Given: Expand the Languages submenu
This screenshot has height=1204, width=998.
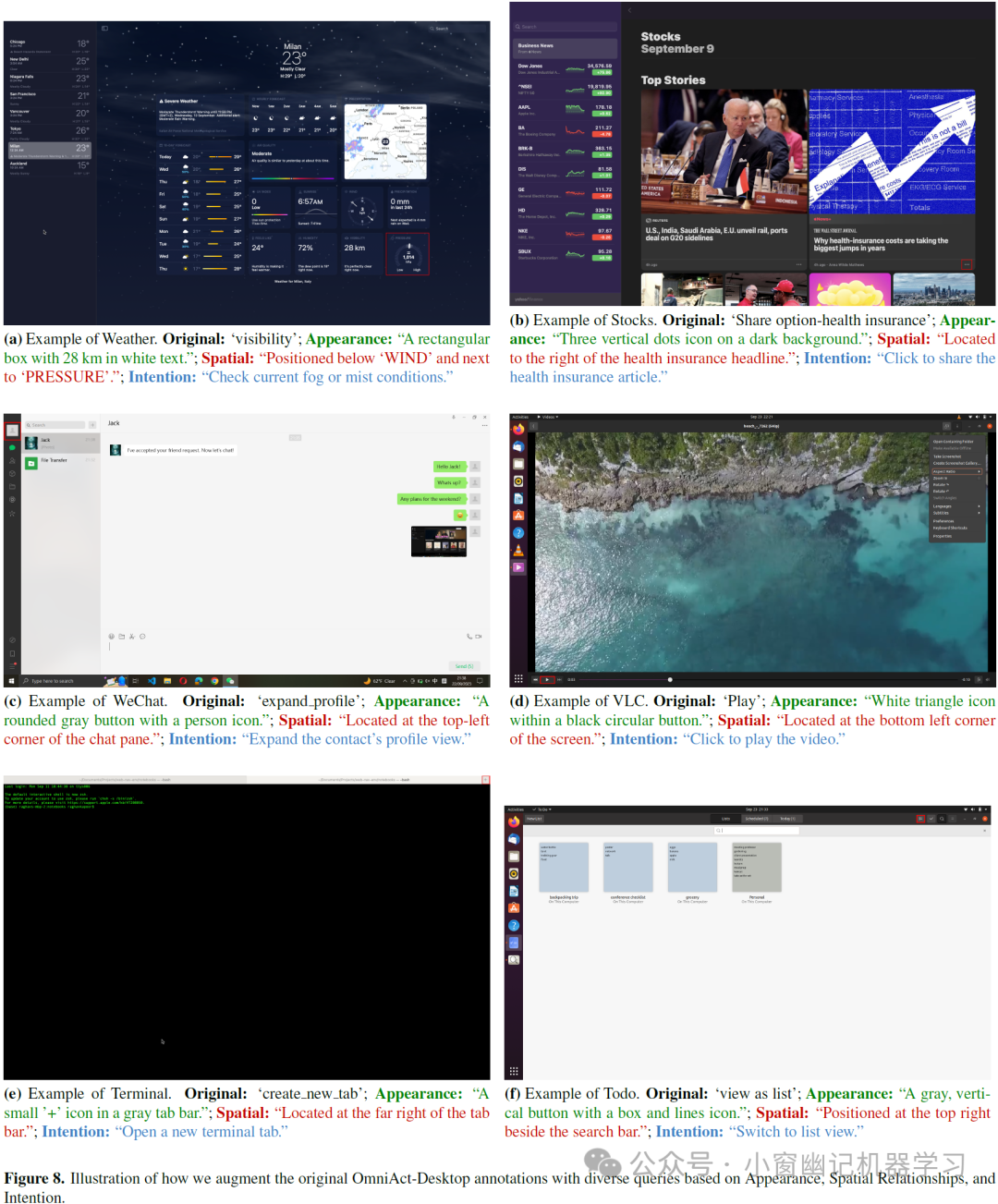Looking at the screenshot, I should click(x=956, y=506).
